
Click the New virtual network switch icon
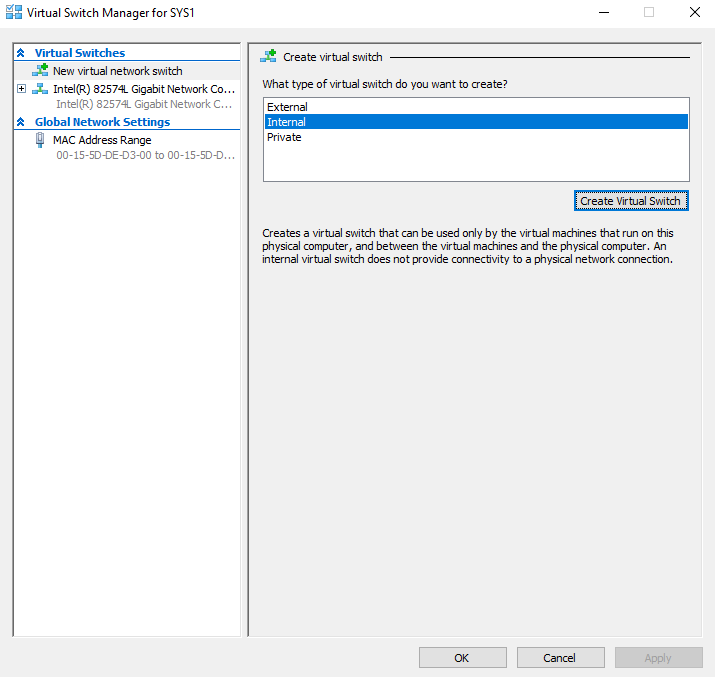point(40,70)
